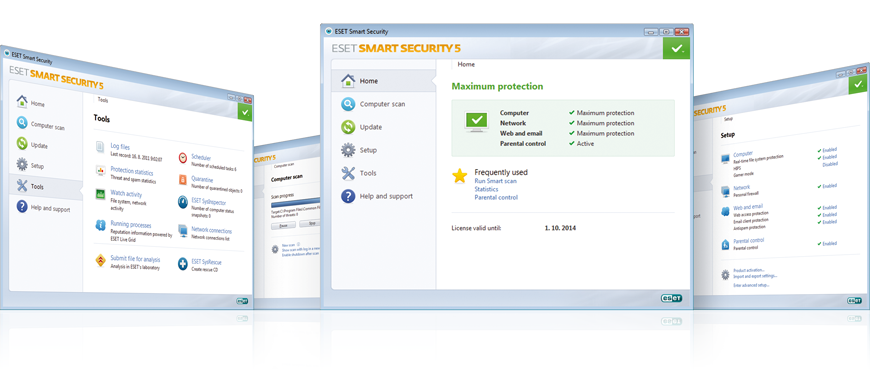Open Parental control link under Frequently used
This screenshot has width=870, height=370.
pos(496,197)
